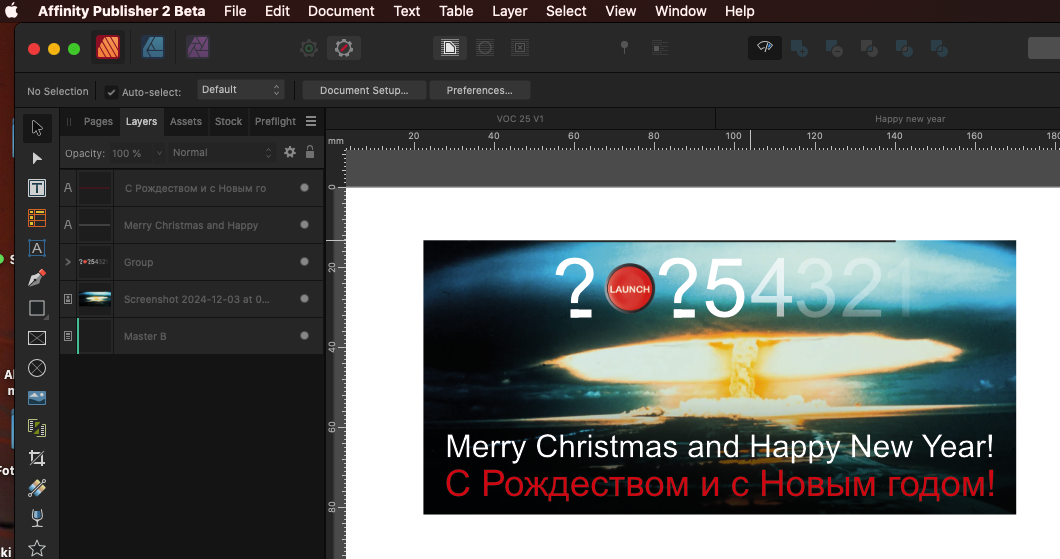Expand the Group layer

[x=68, y=262]
